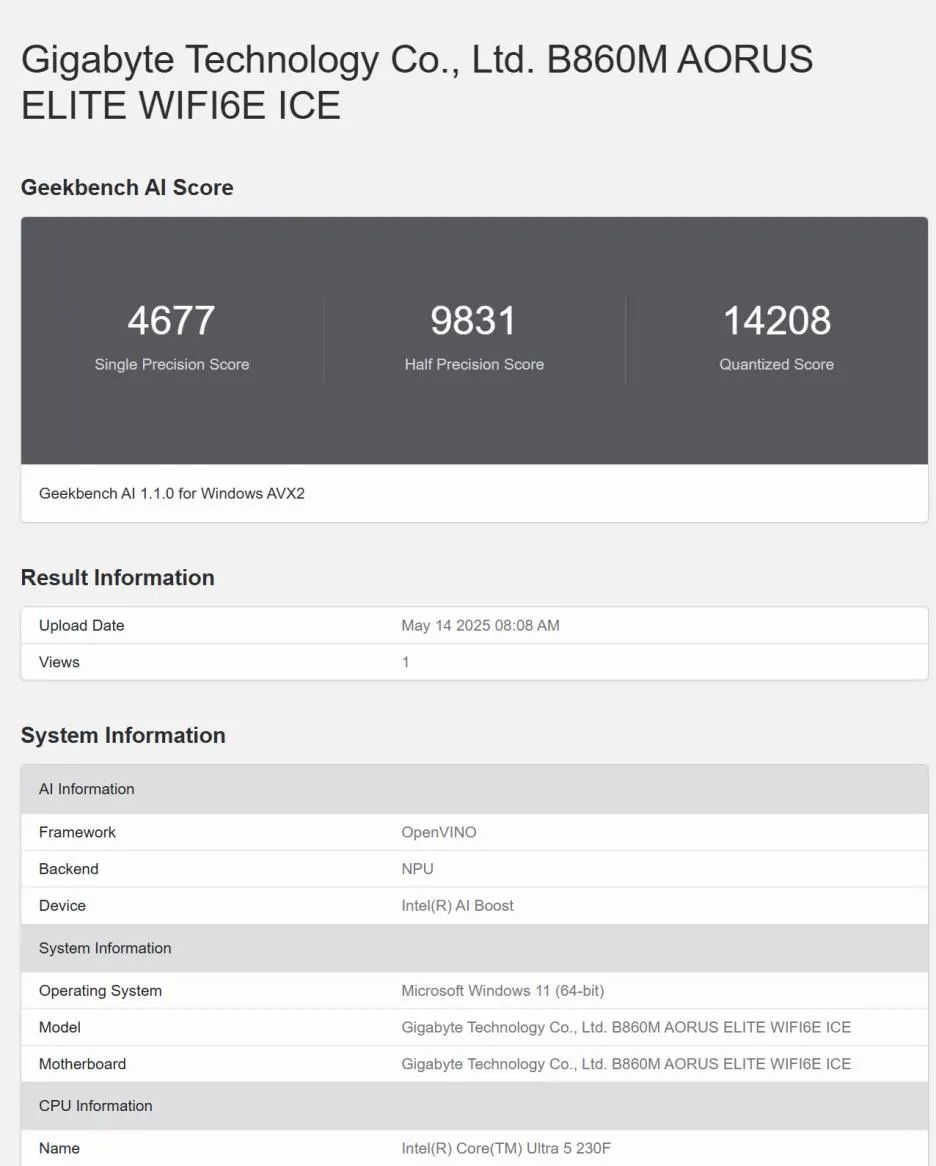Select the May 14 2025 08:08 AM value
Image resolution: width=936 pixels, height=1166 pixels.
[x=480, y=625]
